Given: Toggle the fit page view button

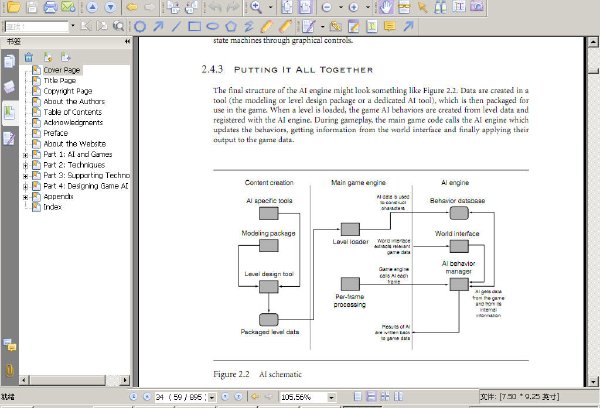Looking at the screenshot, I should [x=287, y=7].
